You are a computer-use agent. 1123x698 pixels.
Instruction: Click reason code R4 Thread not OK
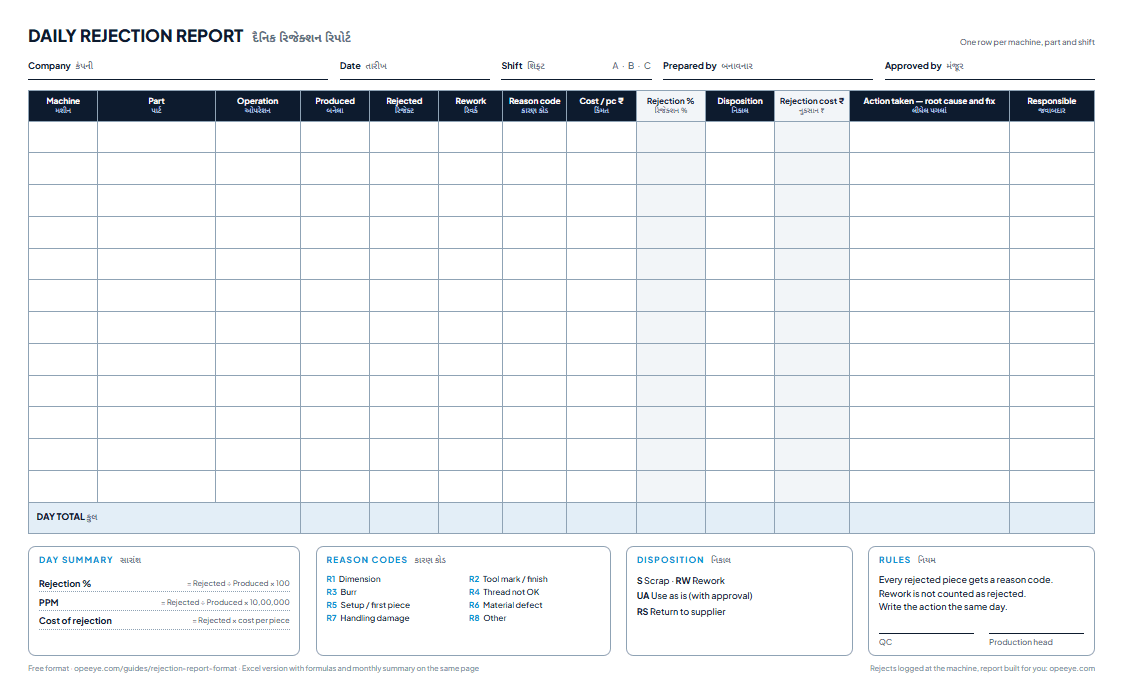tap(504, 592)
